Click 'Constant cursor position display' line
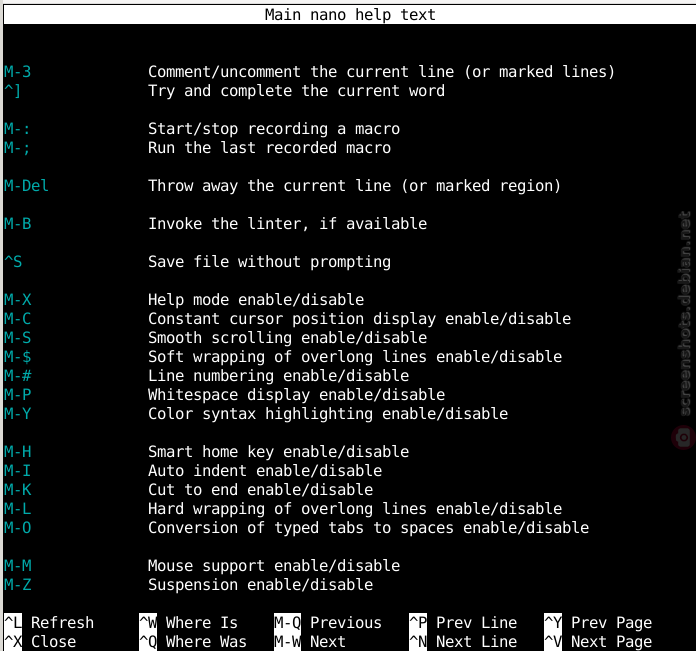696x651 pixels. click(x=360, y=319)
